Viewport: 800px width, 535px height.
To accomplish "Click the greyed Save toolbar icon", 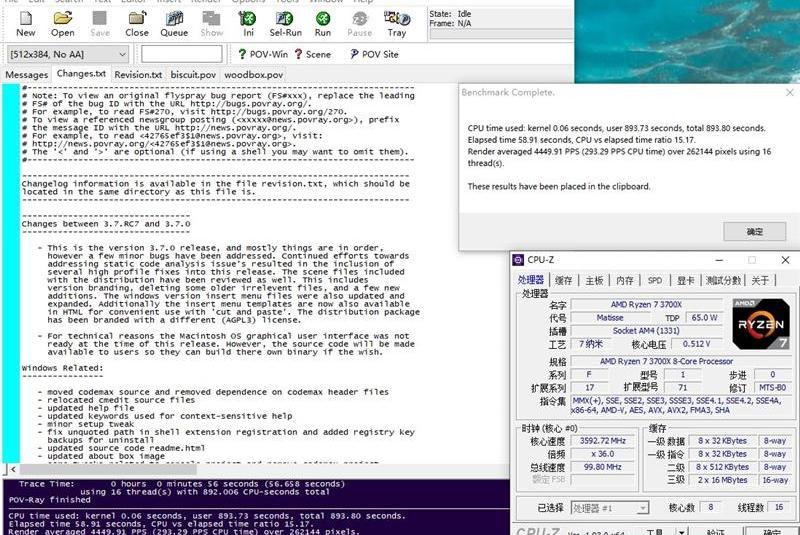I will click(99, 24).
